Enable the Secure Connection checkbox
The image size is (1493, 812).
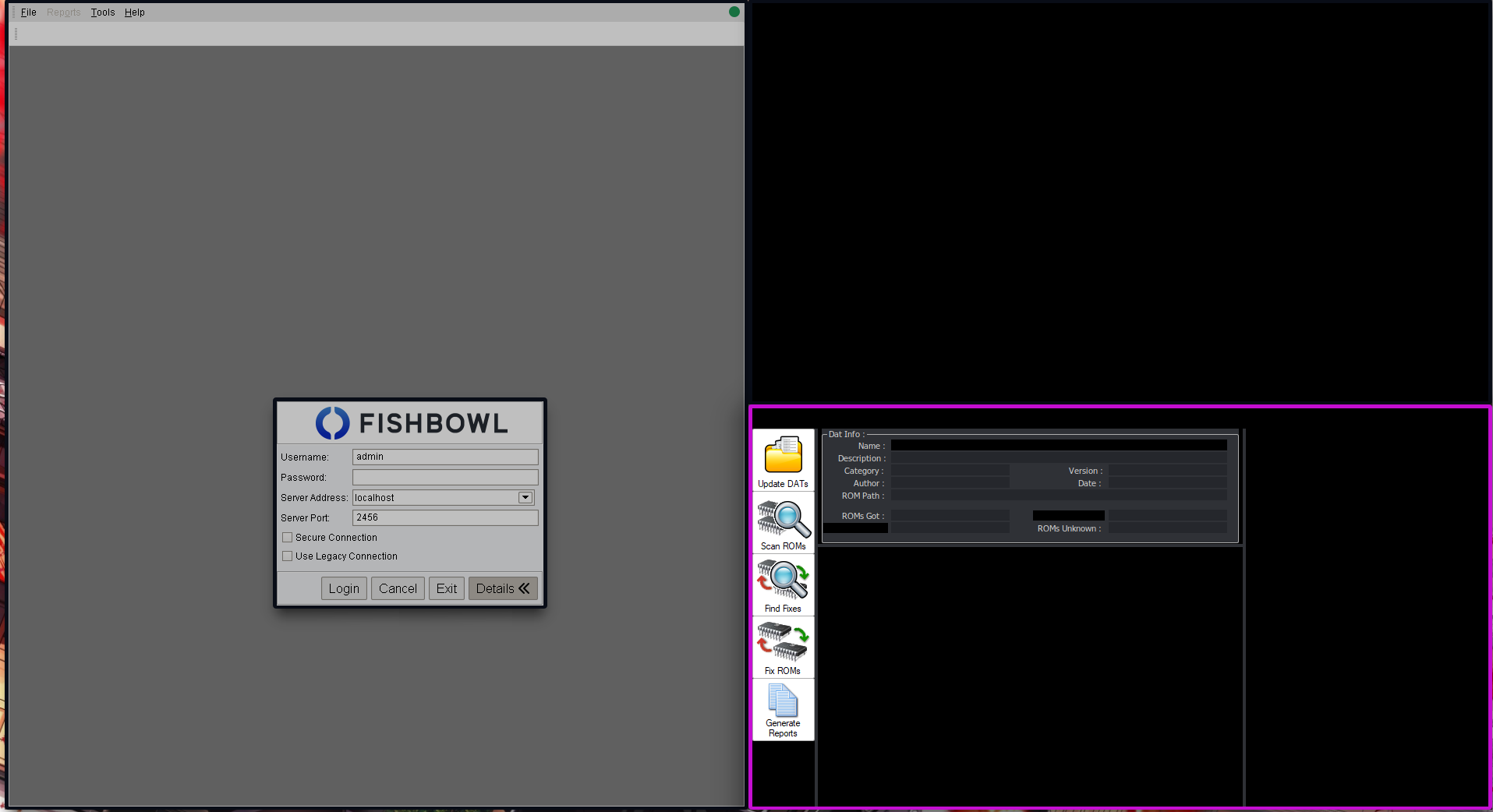tap(287, 538)
